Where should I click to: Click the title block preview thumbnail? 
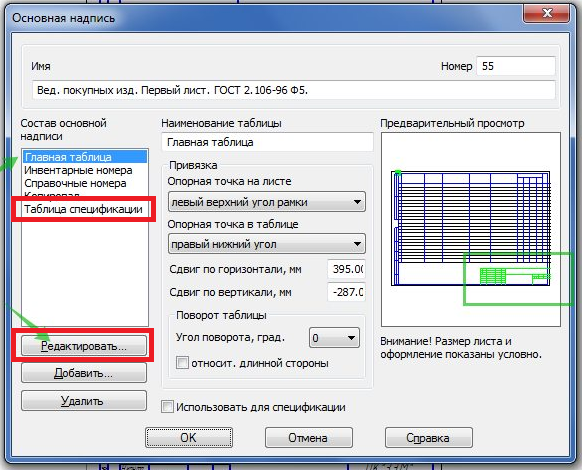pos(471,229)
